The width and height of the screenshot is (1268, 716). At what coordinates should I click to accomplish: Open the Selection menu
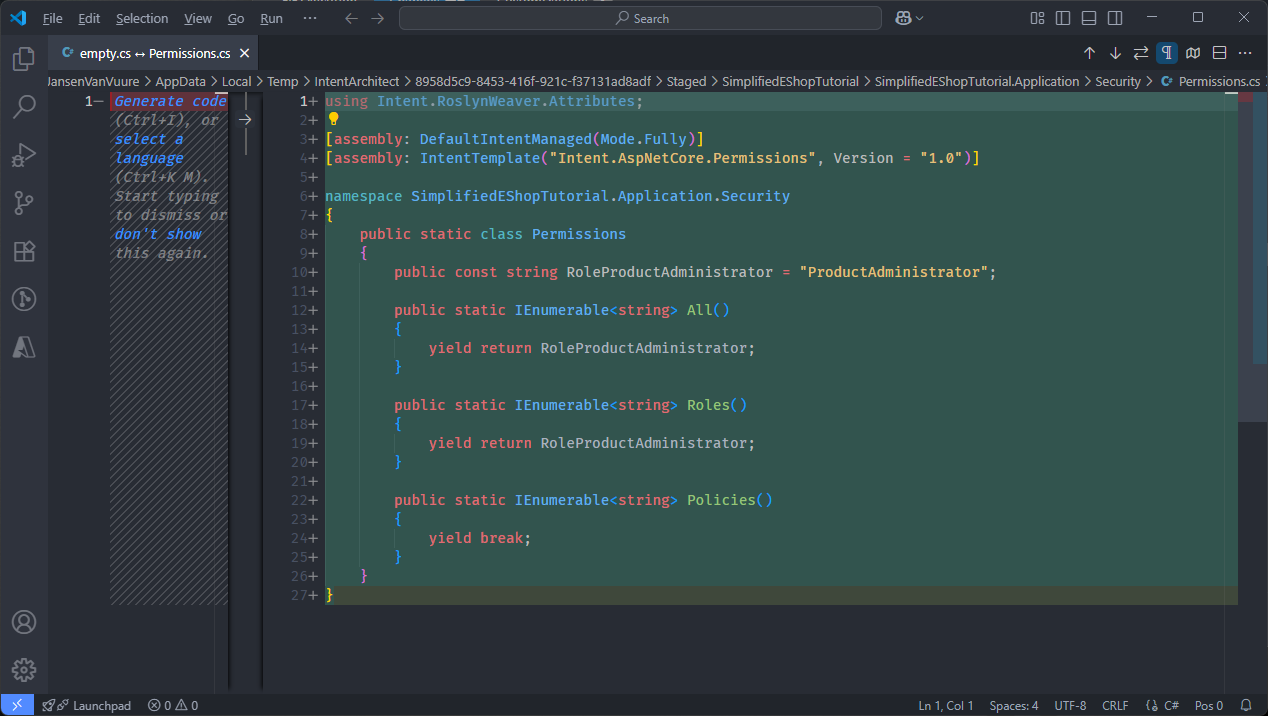point(142,18)
